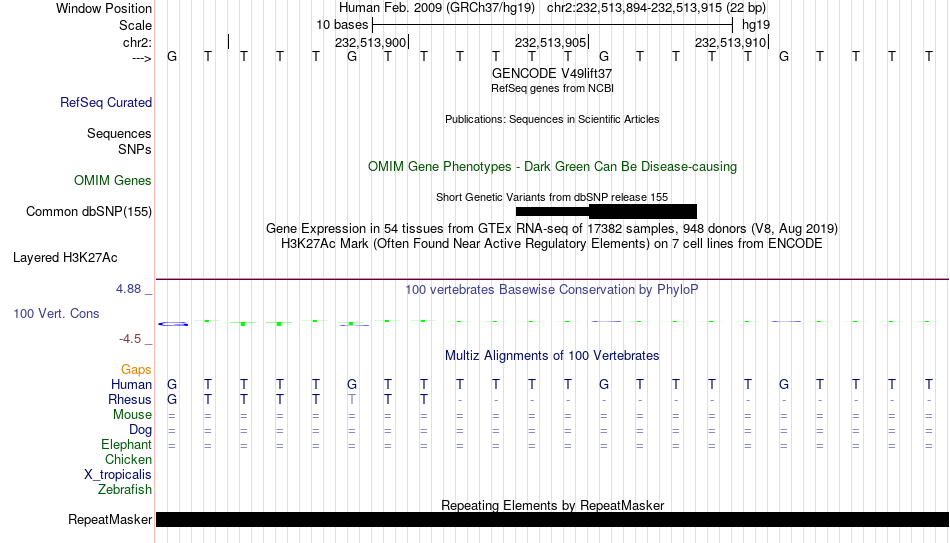
Task: Select the Dog alignment row label
Action: point(140,430)
